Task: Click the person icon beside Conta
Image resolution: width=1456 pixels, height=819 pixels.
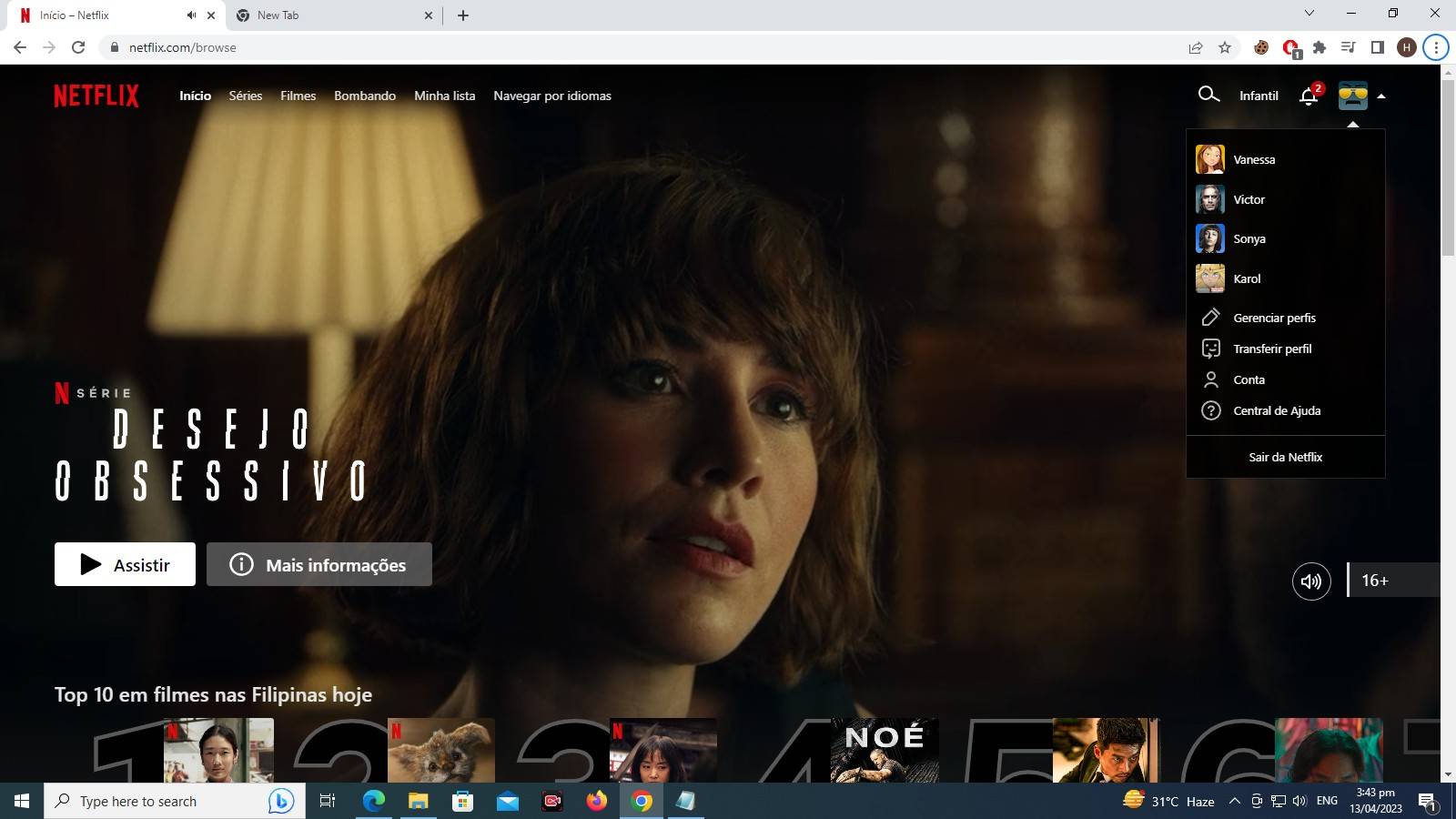Action: [1211, 379]
